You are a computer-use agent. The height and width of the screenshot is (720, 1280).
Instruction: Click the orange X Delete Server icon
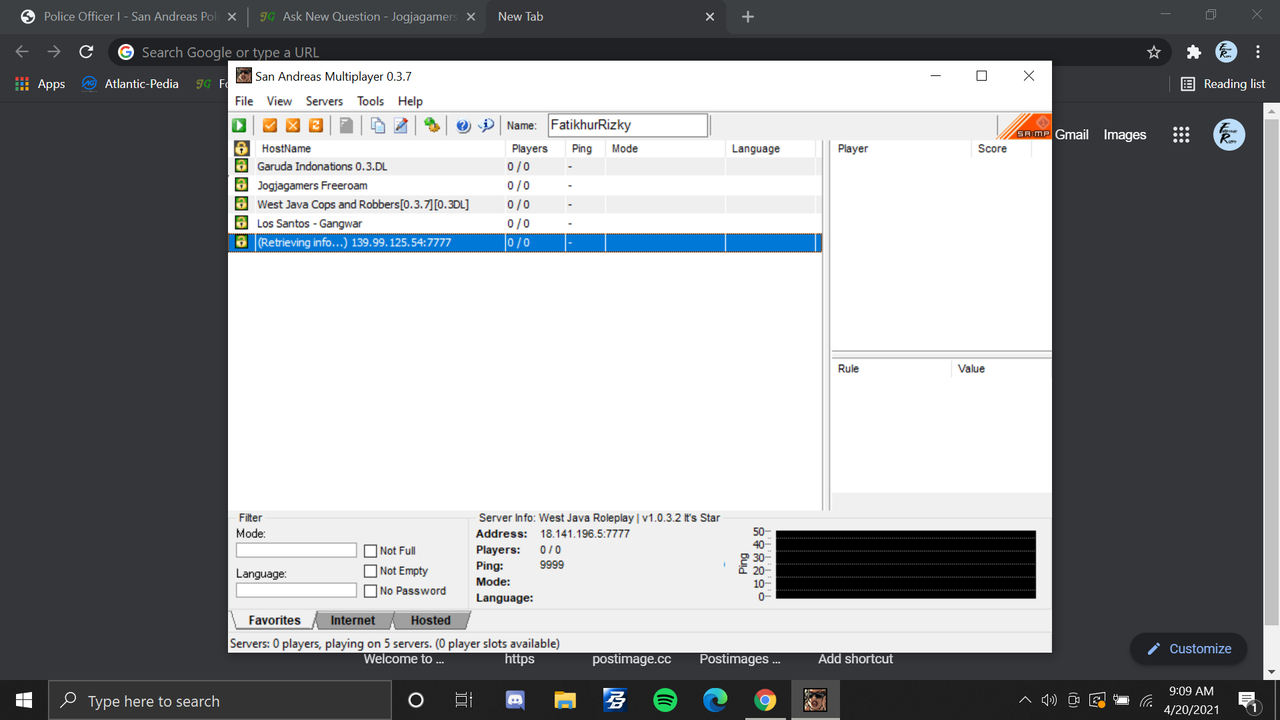[293, 125]
